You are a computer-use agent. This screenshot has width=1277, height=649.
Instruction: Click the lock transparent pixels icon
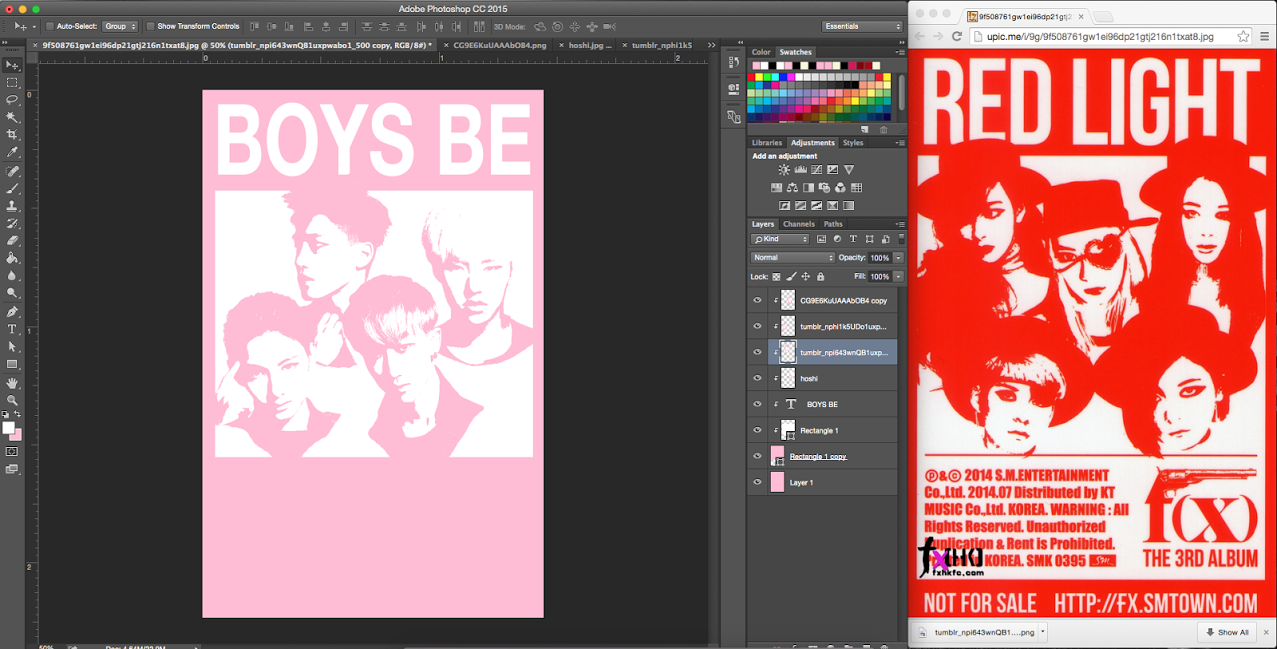click(x=776, y=277)
